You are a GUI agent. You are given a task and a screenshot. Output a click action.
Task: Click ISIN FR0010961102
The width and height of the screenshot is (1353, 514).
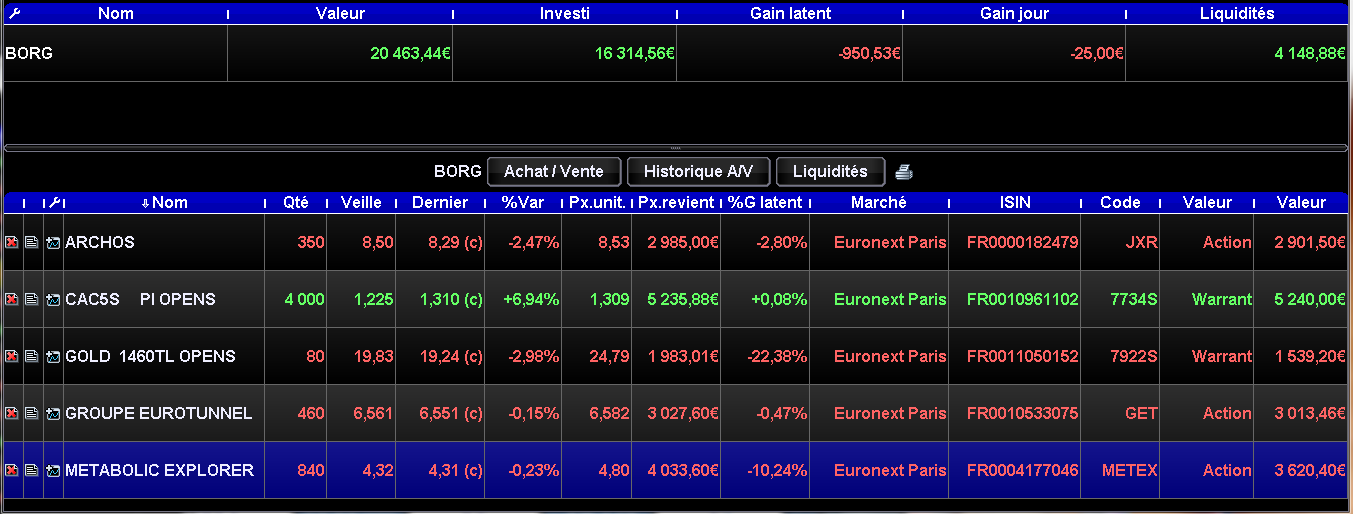point(1023,300)
